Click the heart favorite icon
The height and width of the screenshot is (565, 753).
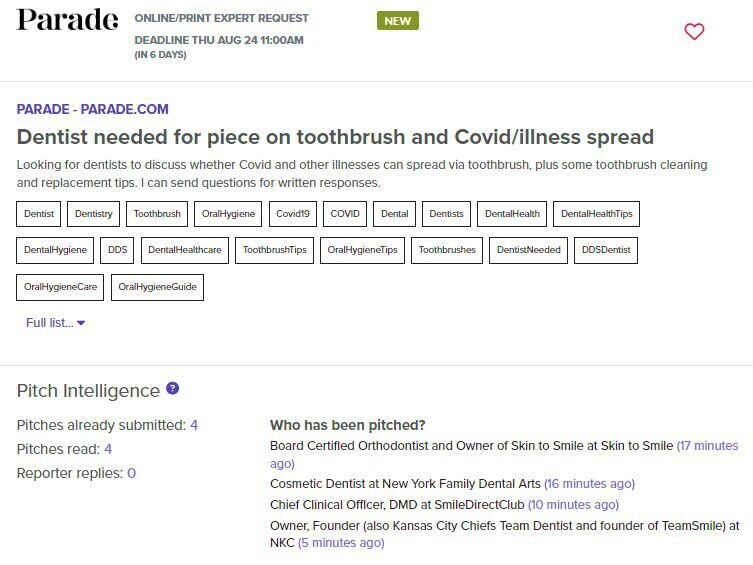tap(694, 31)
